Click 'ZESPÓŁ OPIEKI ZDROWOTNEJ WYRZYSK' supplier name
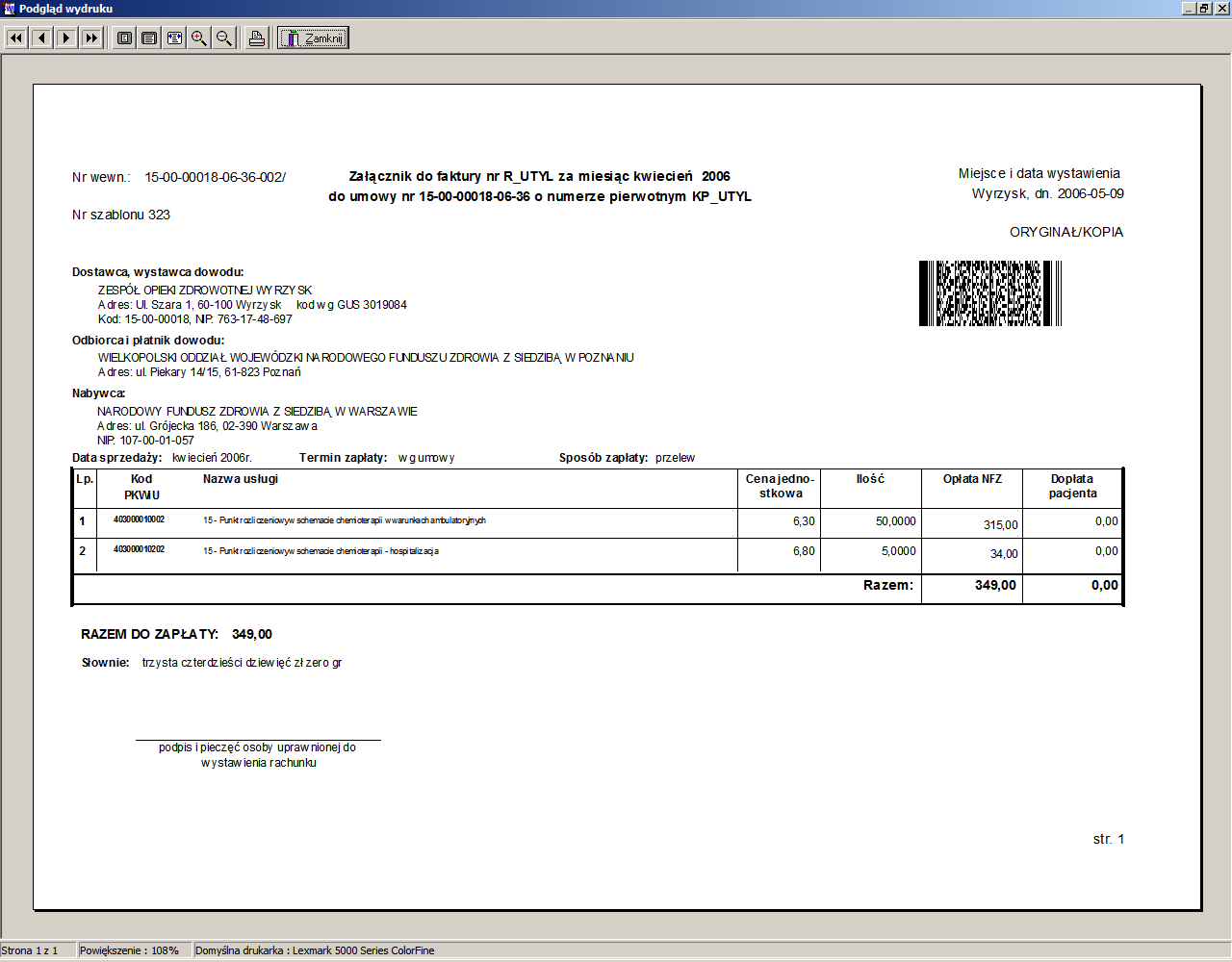Image resolution: width=1232 pixels, height=962 pixels. coord(205,290)
